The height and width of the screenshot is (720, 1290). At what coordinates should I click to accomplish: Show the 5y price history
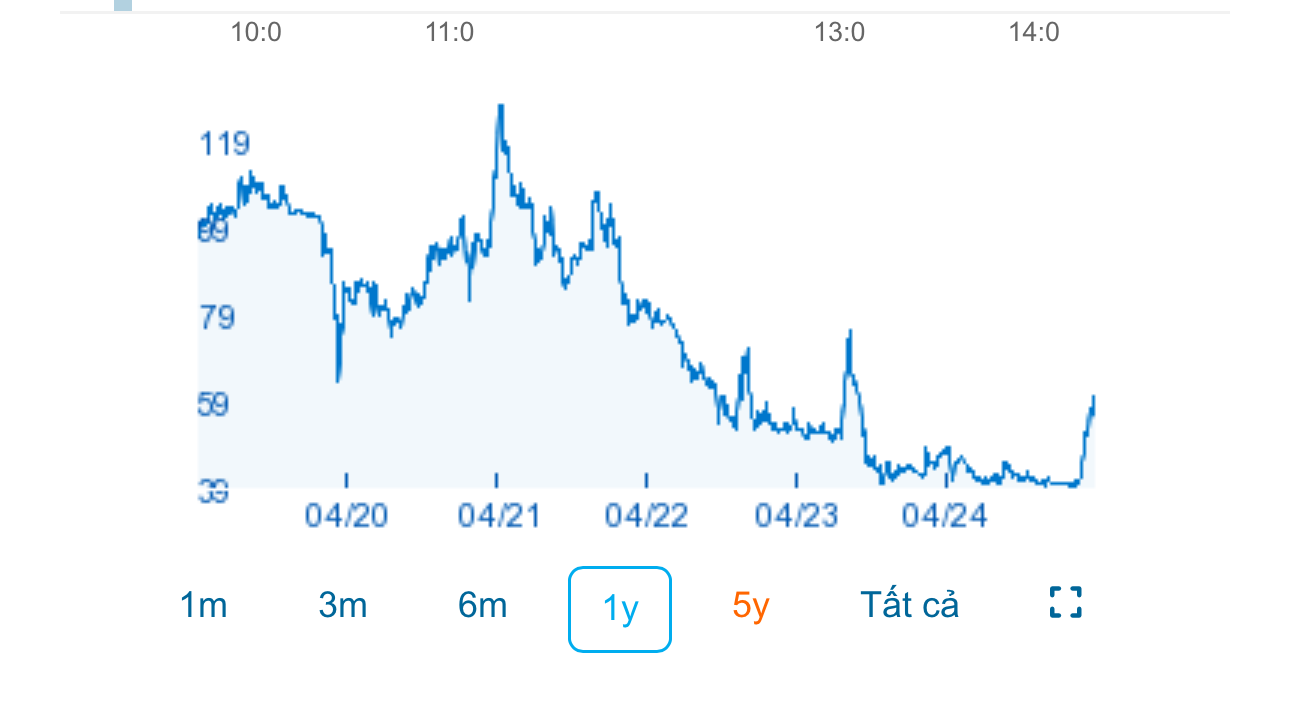(751, 606)
